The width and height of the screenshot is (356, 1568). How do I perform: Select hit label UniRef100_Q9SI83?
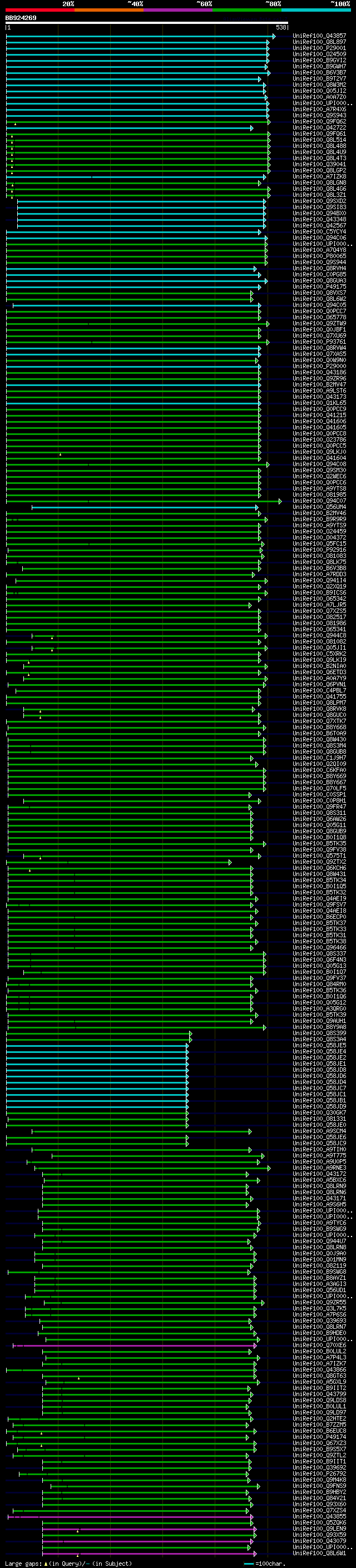tap(319, 207)
